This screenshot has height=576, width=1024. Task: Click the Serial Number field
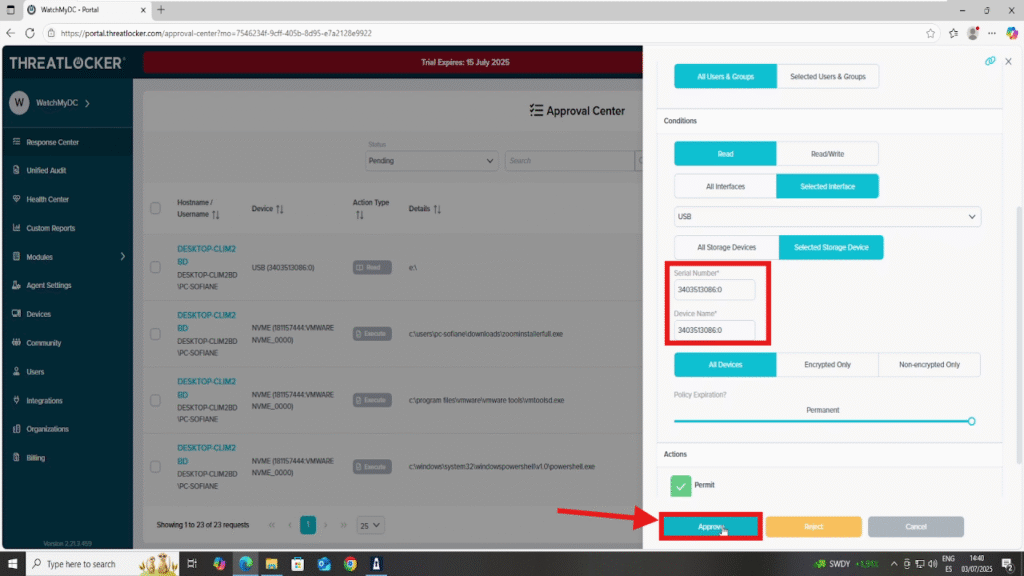coord(714,289)
